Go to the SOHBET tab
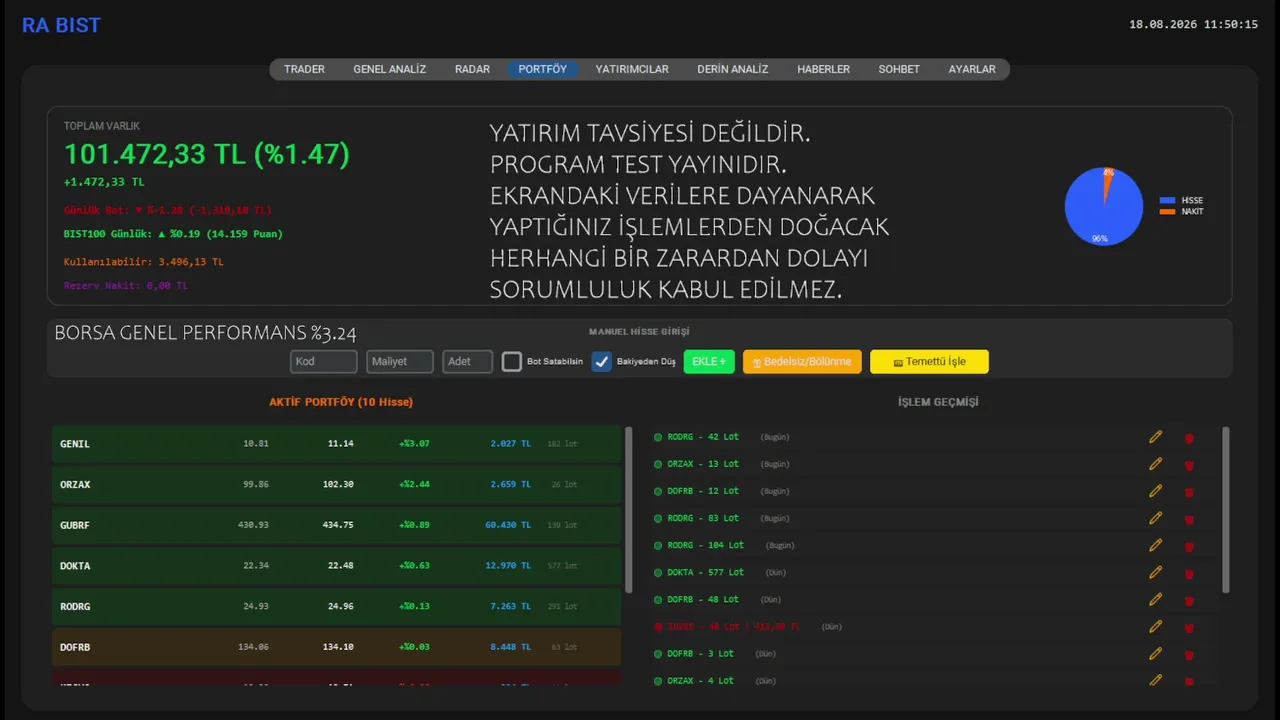The height and width of the screenshot is (720, 1280). pyautogui.click(x=899, y=69)
